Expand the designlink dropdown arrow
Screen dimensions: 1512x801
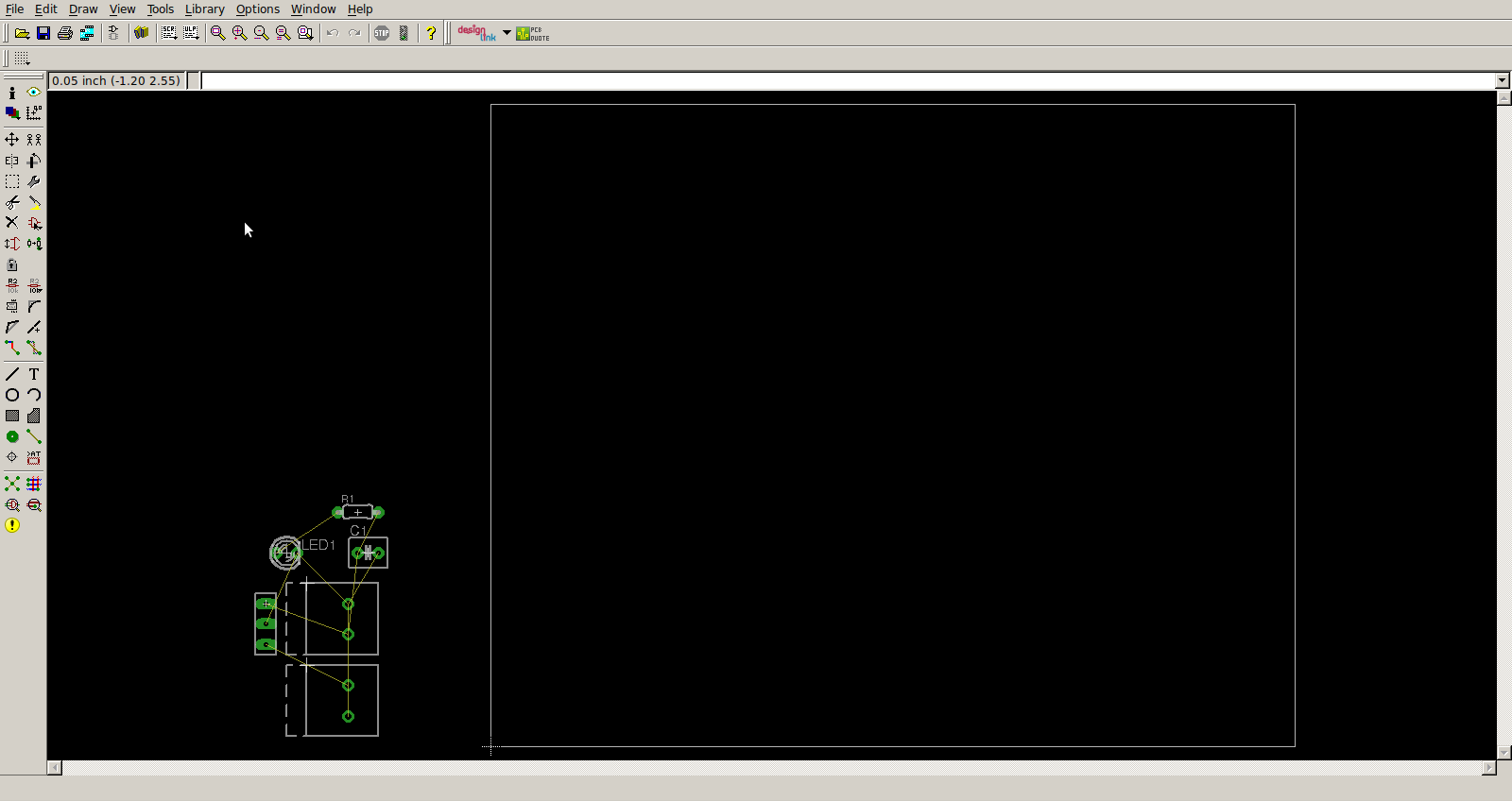pyautogui.click(x=507, y=33)
